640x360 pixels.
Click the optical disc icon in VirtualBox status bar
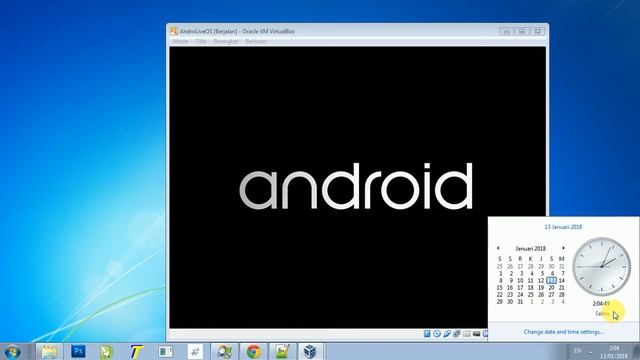click(437, 333)
